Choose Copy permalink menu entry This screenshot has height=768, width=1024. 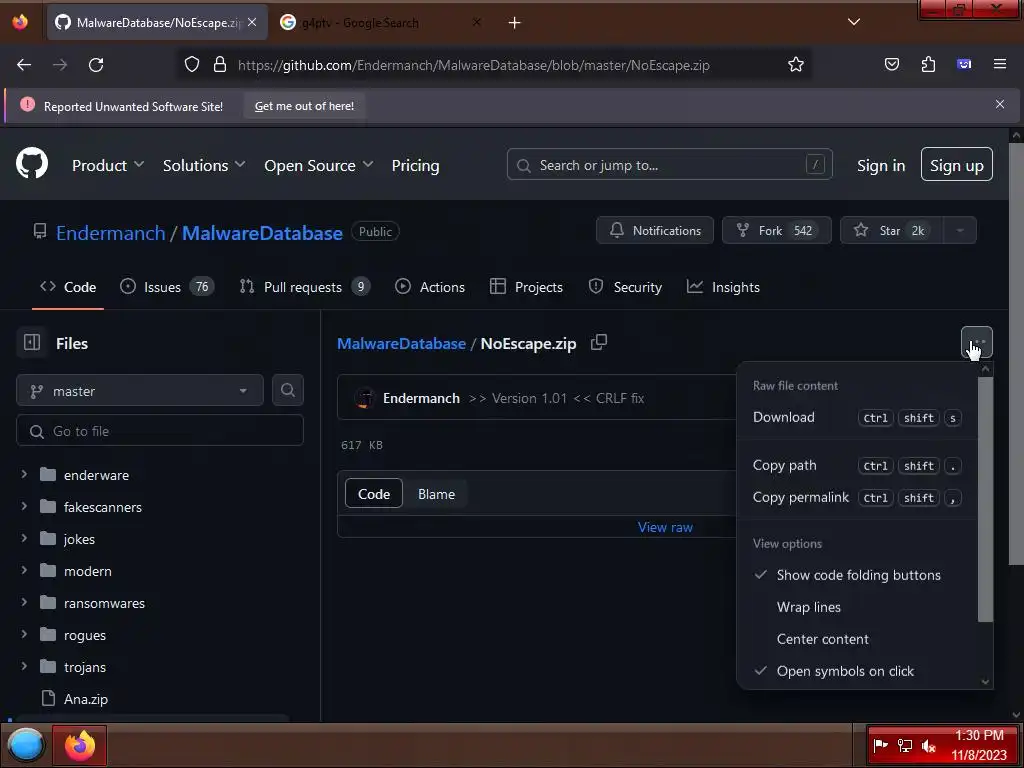tap(857, 498)
